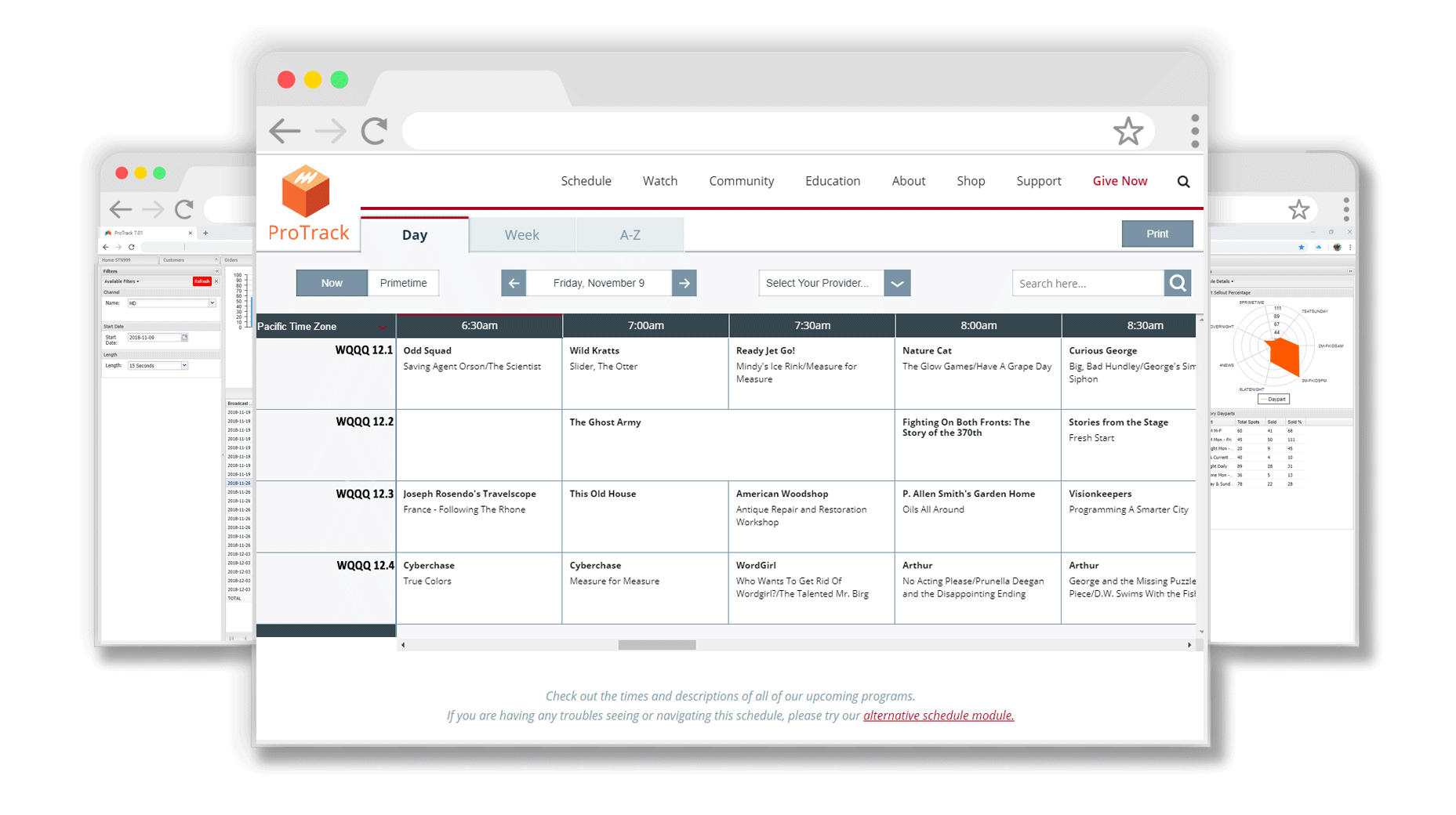Click the horizontal schedule scrollbar thumb

coord(657,645)
